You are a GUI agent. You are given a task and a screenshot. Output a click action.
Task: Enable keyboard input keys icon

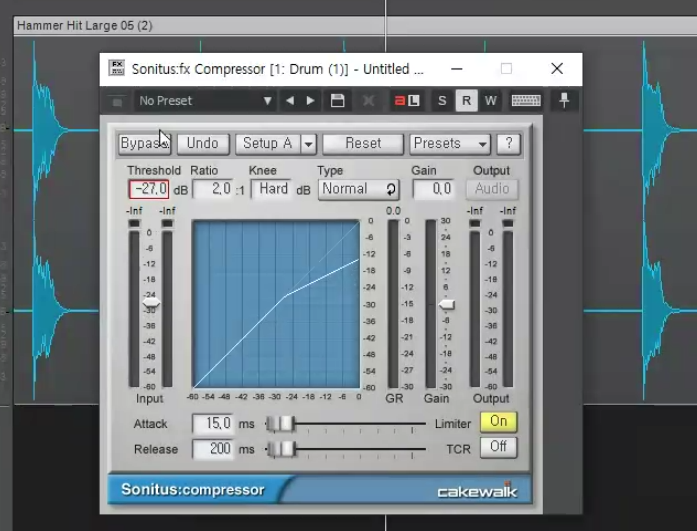(x=526, y=101)
